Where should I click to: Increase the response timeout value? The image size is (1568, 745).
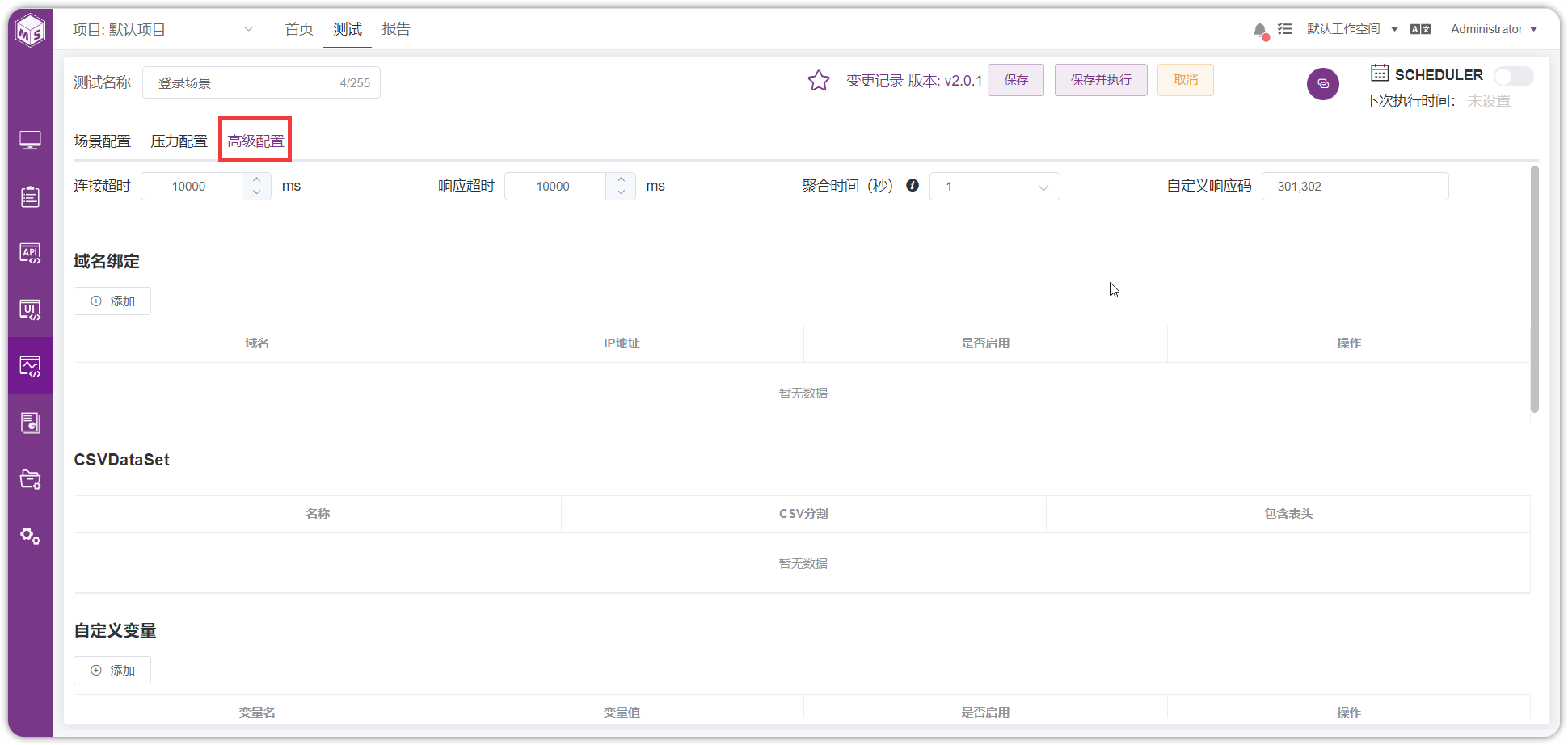(x=621, y=179)
